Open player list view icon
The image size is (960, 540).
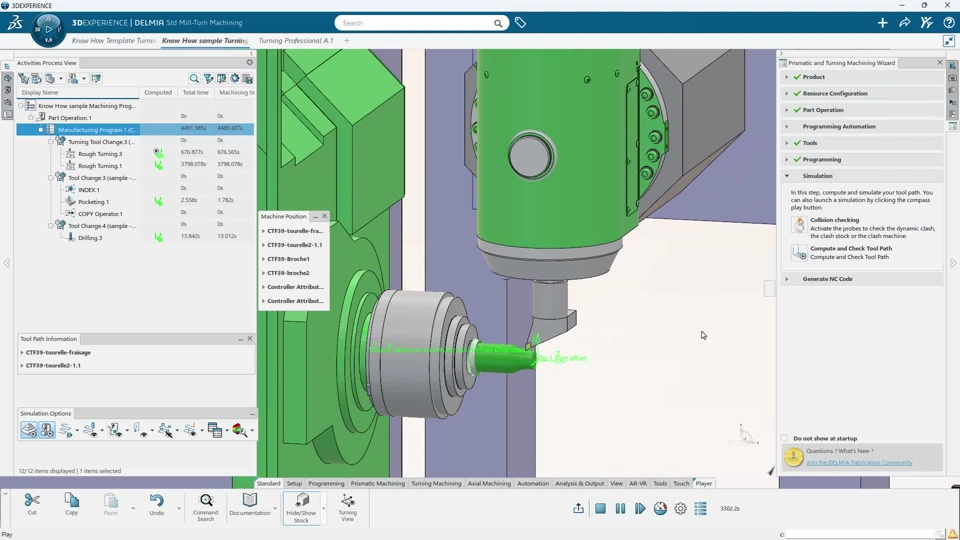pyautogui.click(x=700, y=509)
